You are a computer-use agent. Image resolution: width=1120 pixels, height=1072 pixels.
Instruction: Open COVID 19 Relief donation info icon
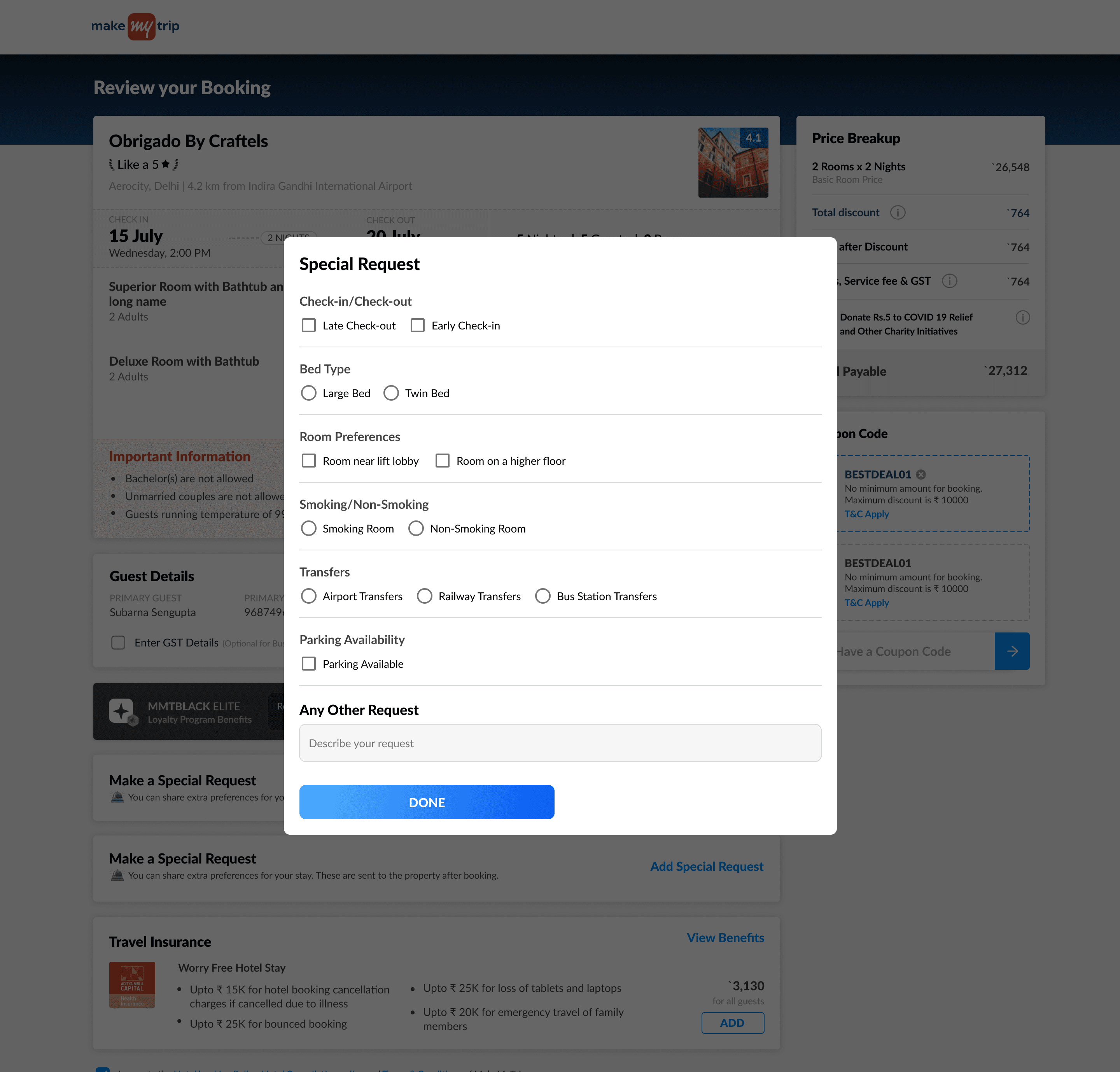[x=1022, y=318]
